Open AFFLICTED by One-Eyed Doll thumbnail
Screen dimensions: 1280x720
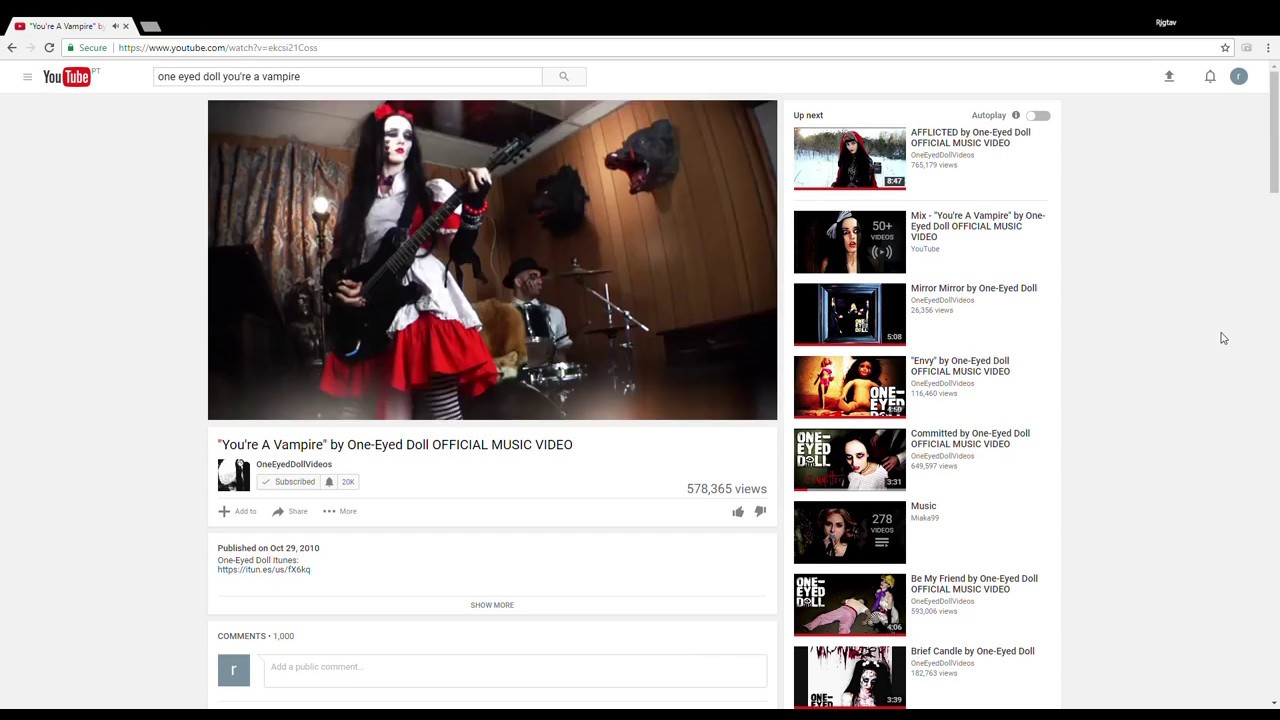(850, 158)
